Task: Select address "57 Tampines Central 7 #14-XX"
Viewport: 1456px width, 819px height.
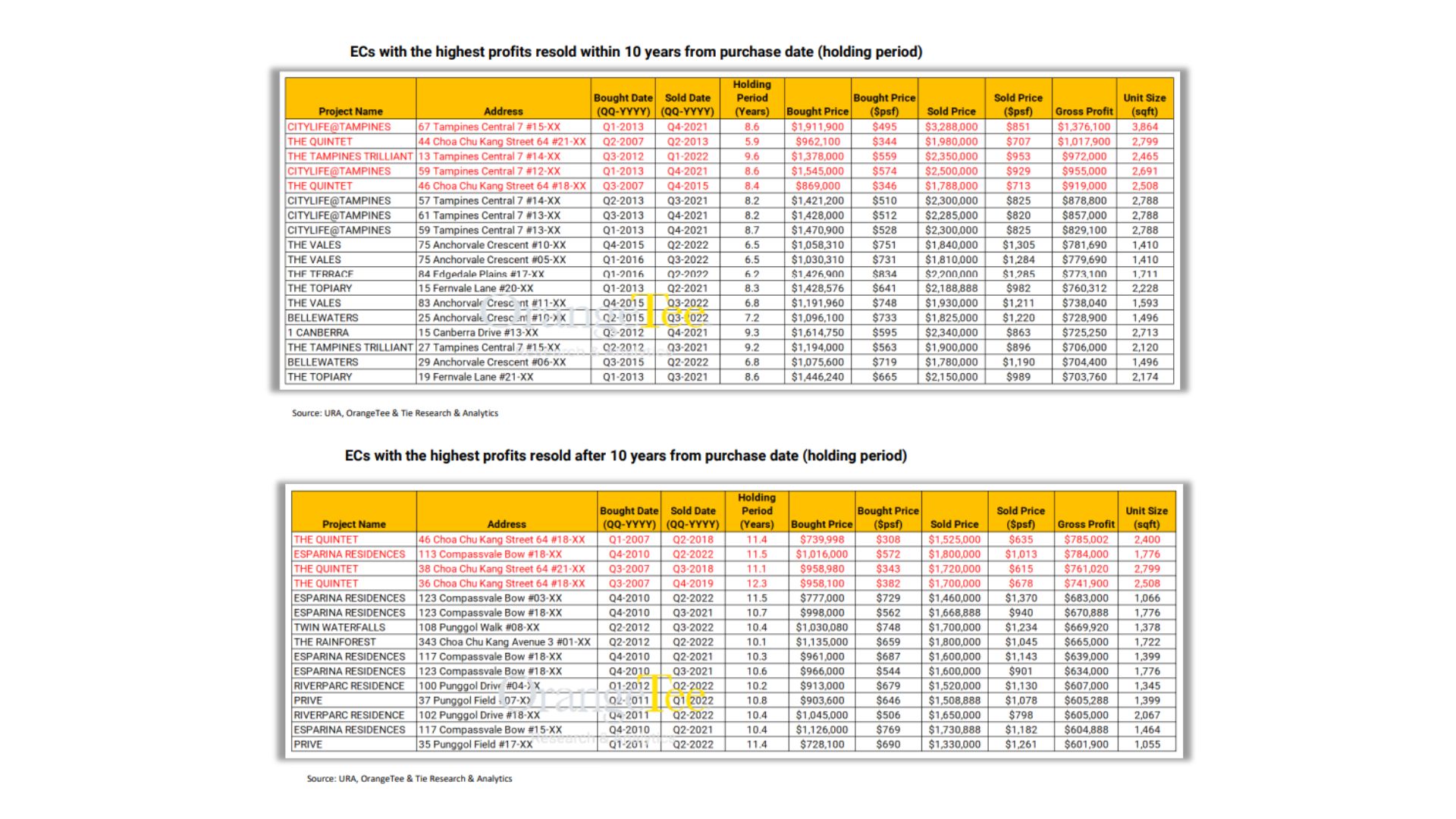Action: pos(489,201)
